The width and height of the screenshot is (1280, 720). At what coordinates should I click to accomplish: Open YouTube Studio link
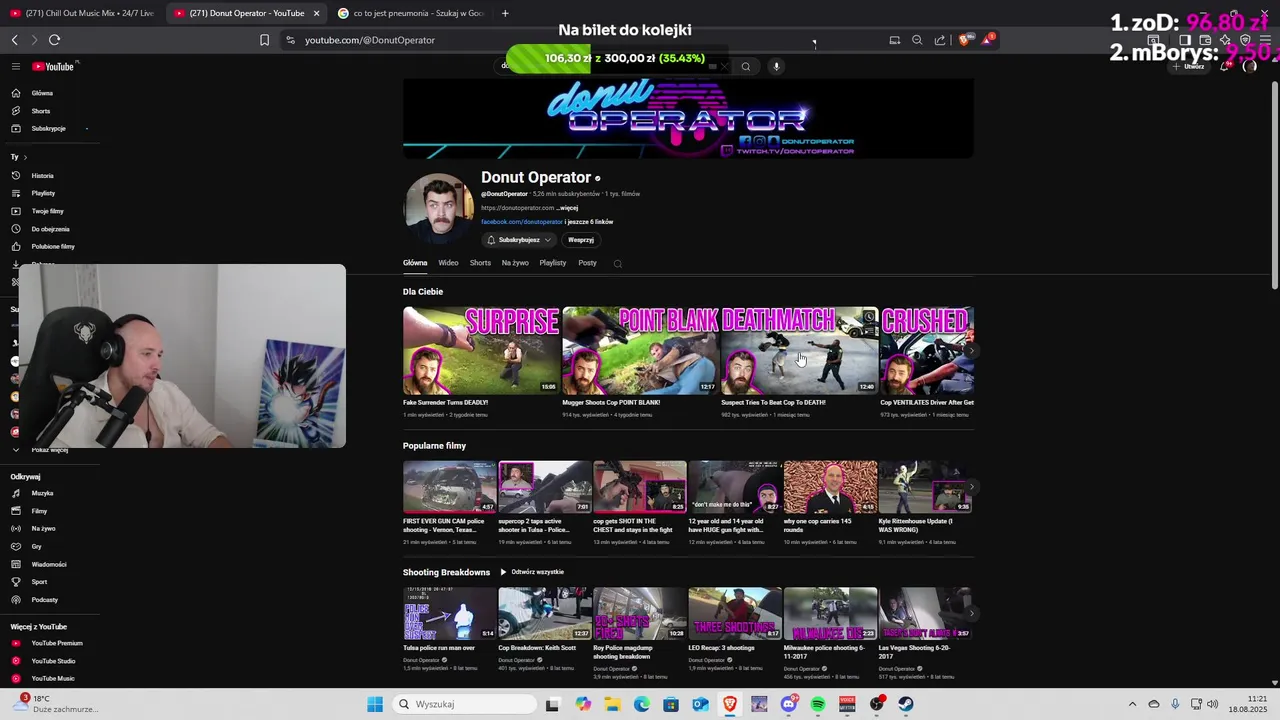click(x=53, y=661)
